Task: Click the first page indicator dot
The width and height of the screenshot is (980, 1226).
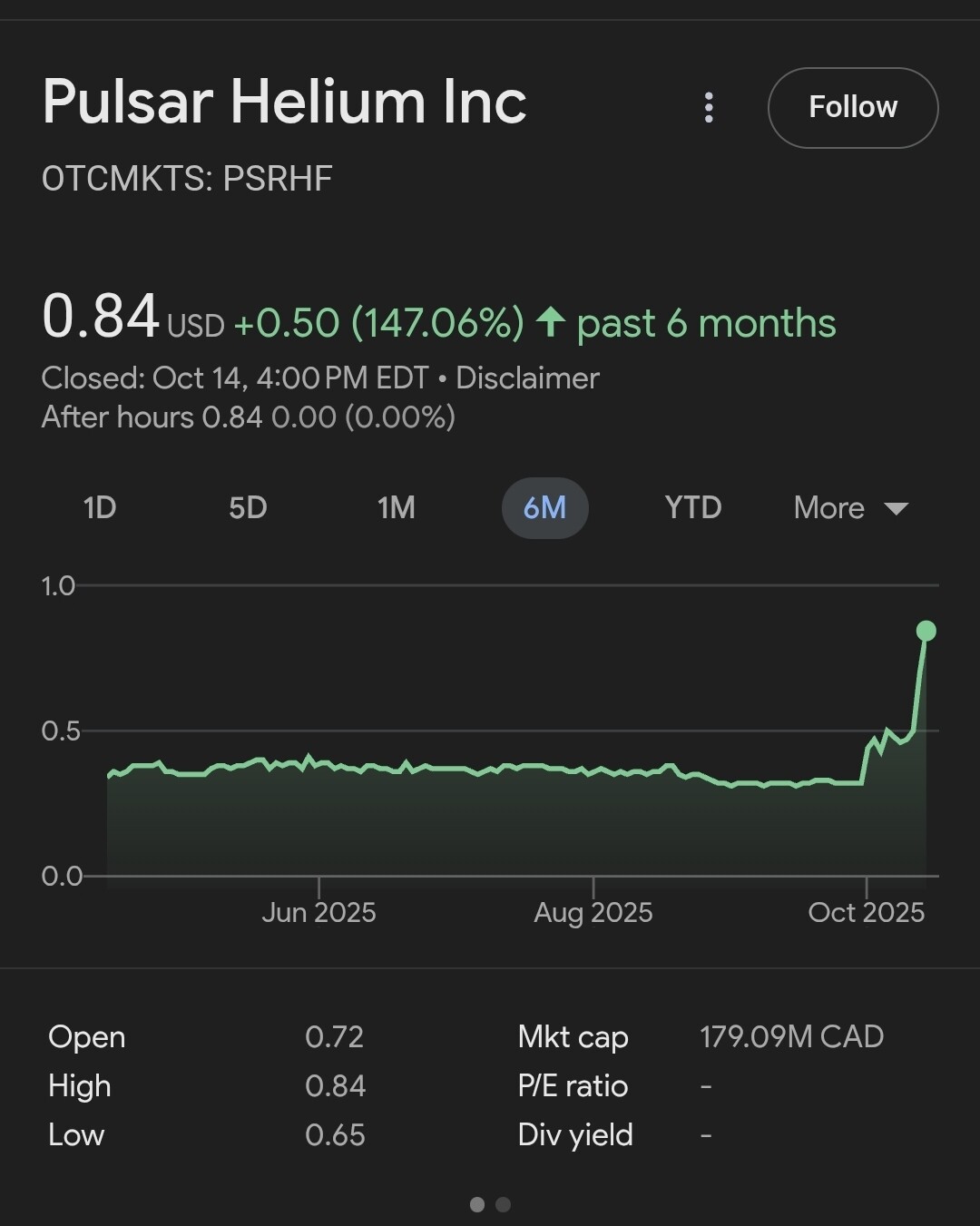Action: coord(477,1204)
